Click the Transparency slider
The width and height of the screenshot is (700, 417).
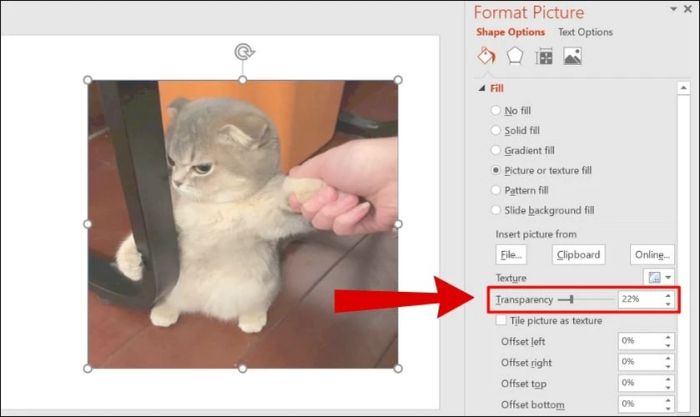click(x=586, y=300)
